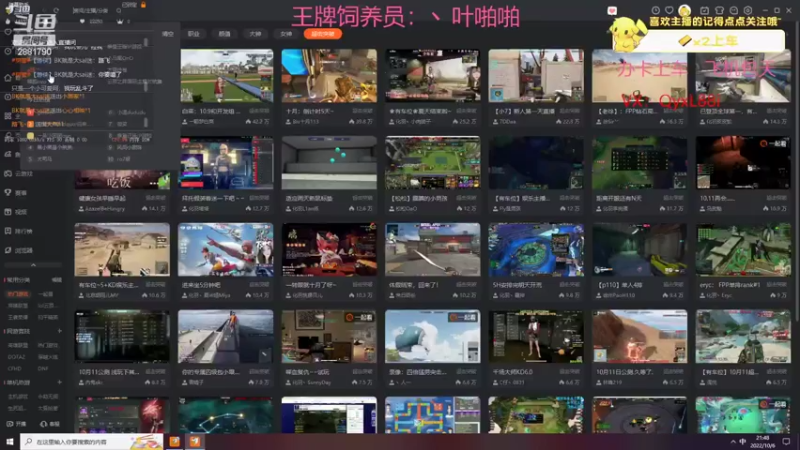The height and width of the screenshot is (450, 800).
Task: Click the orange lock icon at top
Action: [x=143, y=5]
